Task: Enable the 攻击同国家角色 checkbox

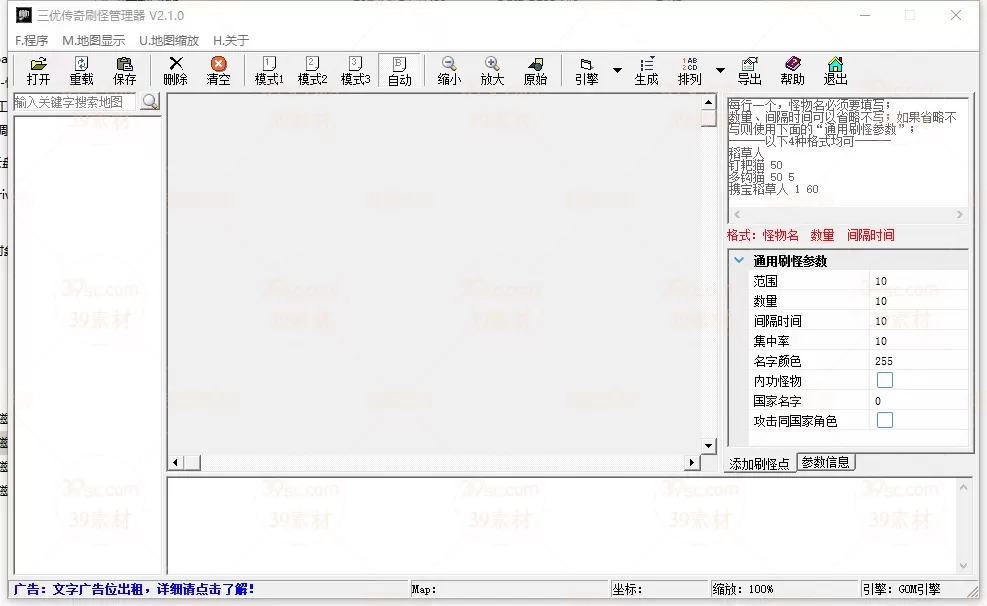Action: tap(885, 421)
